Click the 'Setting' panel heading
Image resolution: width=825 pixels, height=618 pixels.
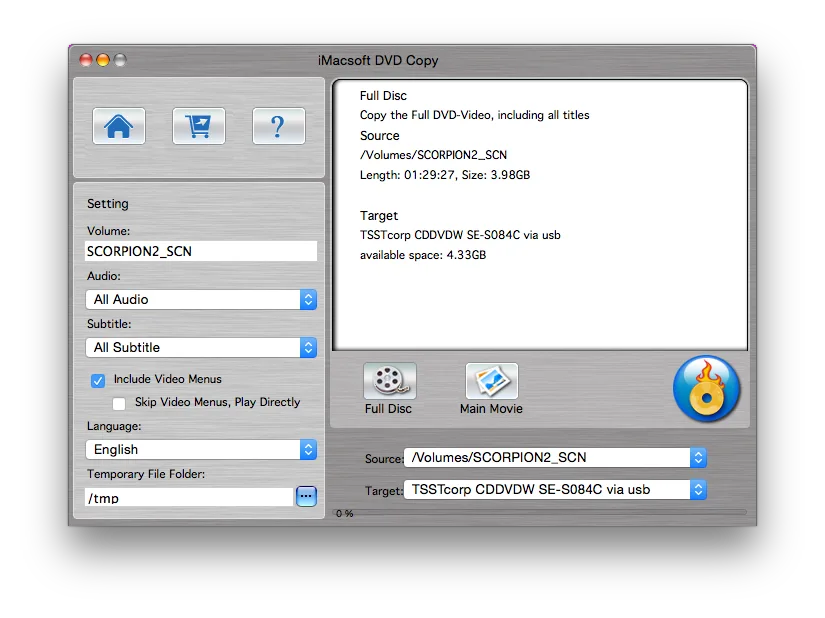[x=108, y=204]
